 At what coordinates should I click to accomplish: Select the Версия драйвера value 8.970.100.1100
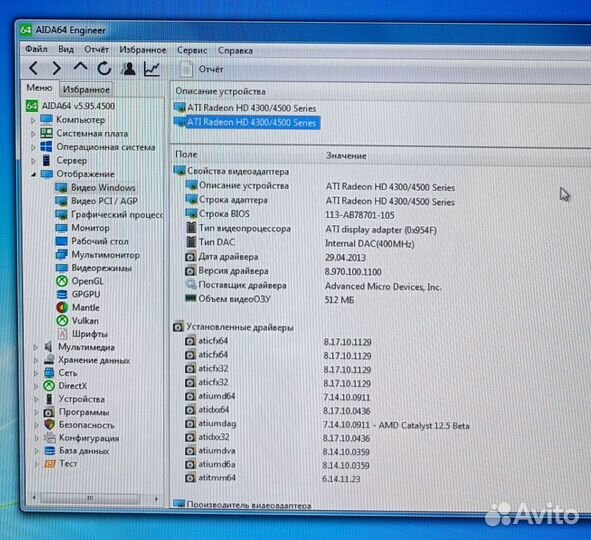coord(353,272)
